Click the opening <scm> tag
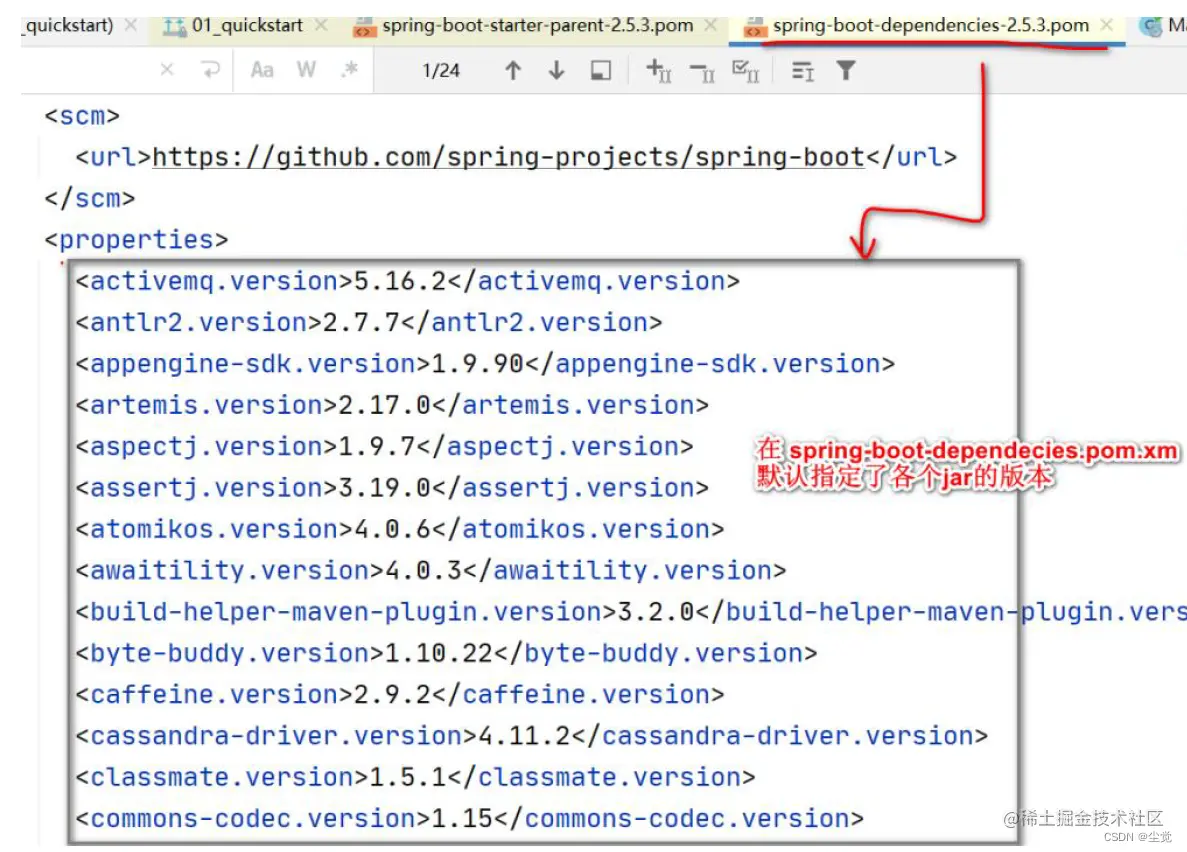 pos(82,117)
